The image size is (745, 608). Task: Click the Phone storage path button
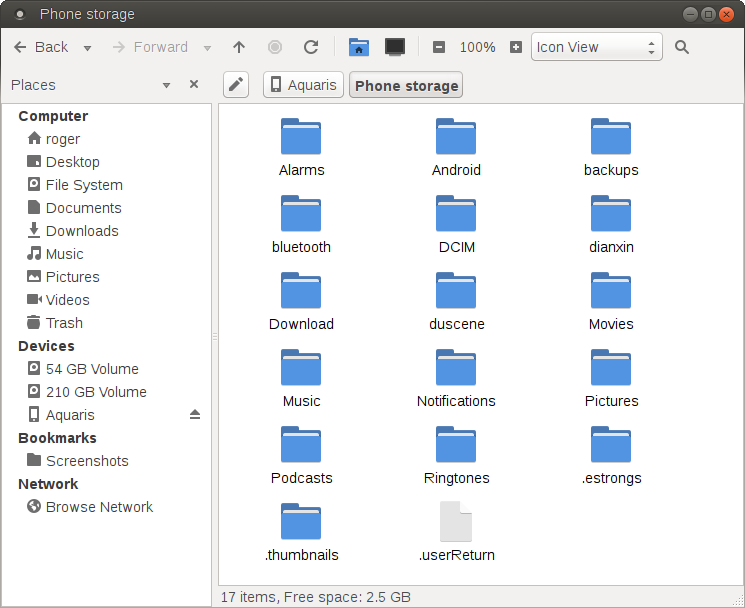click(406, 85)
